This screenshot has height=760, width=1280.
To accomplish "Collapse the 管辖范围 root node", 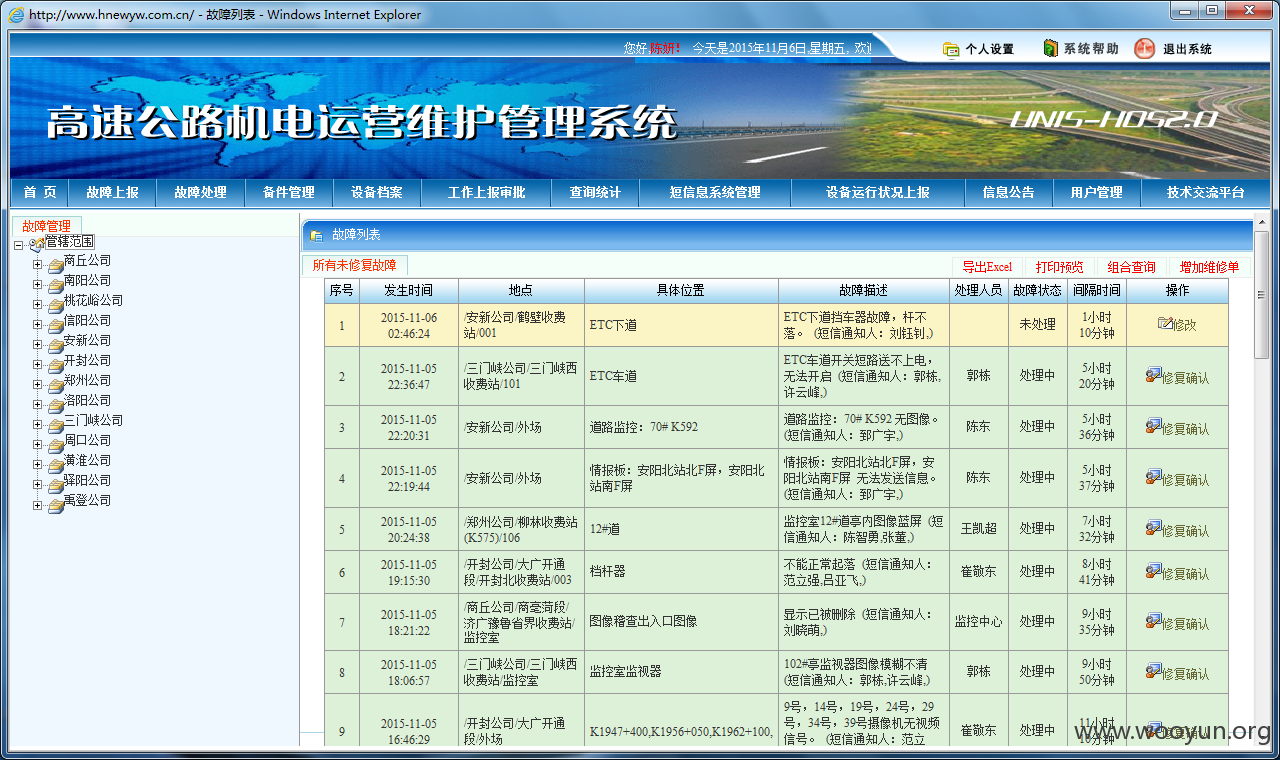I will click(19, 245).
